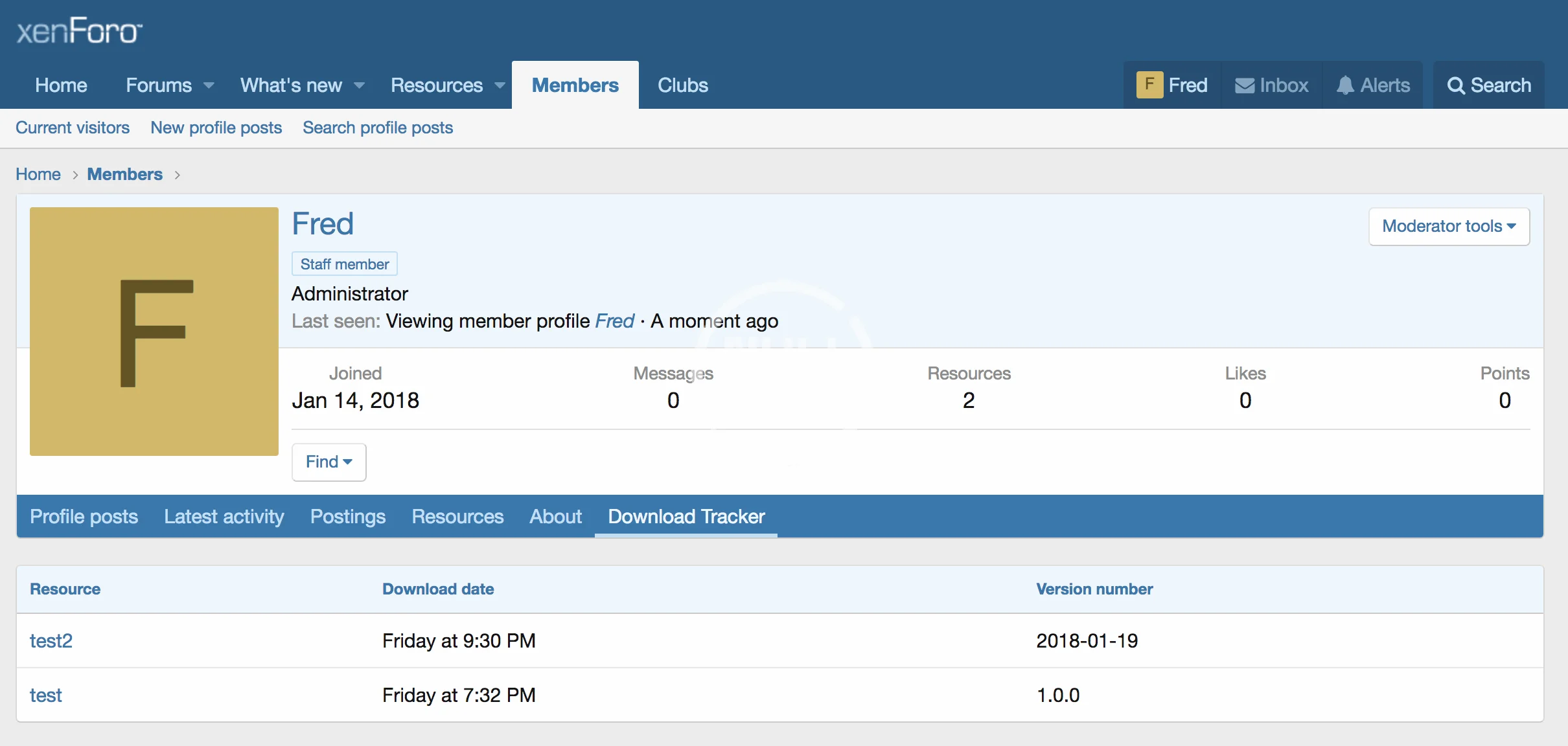Switch to the Postings tab
Image resolution: width=1568 pixels, height=746 pixels.
pyautogui.click(x=347, y=516)
